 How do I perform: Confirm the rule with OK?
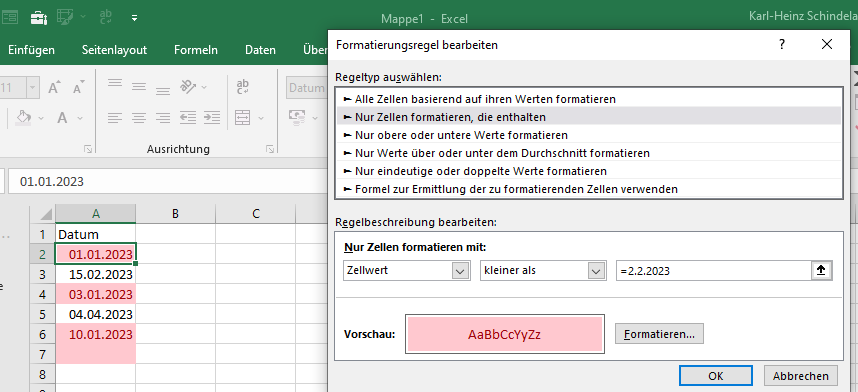[x=716, y=376]
